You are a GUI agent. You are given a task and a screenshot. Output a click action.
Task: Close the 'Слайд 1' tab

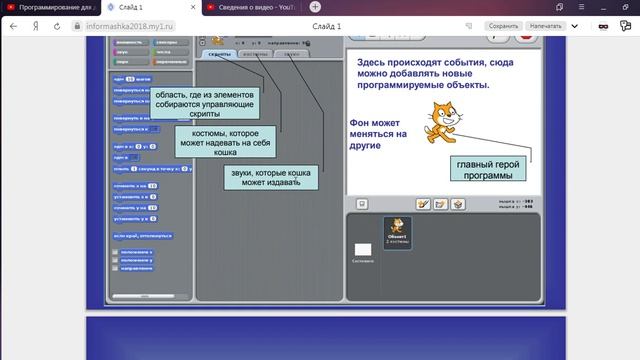tap(193, 7)
